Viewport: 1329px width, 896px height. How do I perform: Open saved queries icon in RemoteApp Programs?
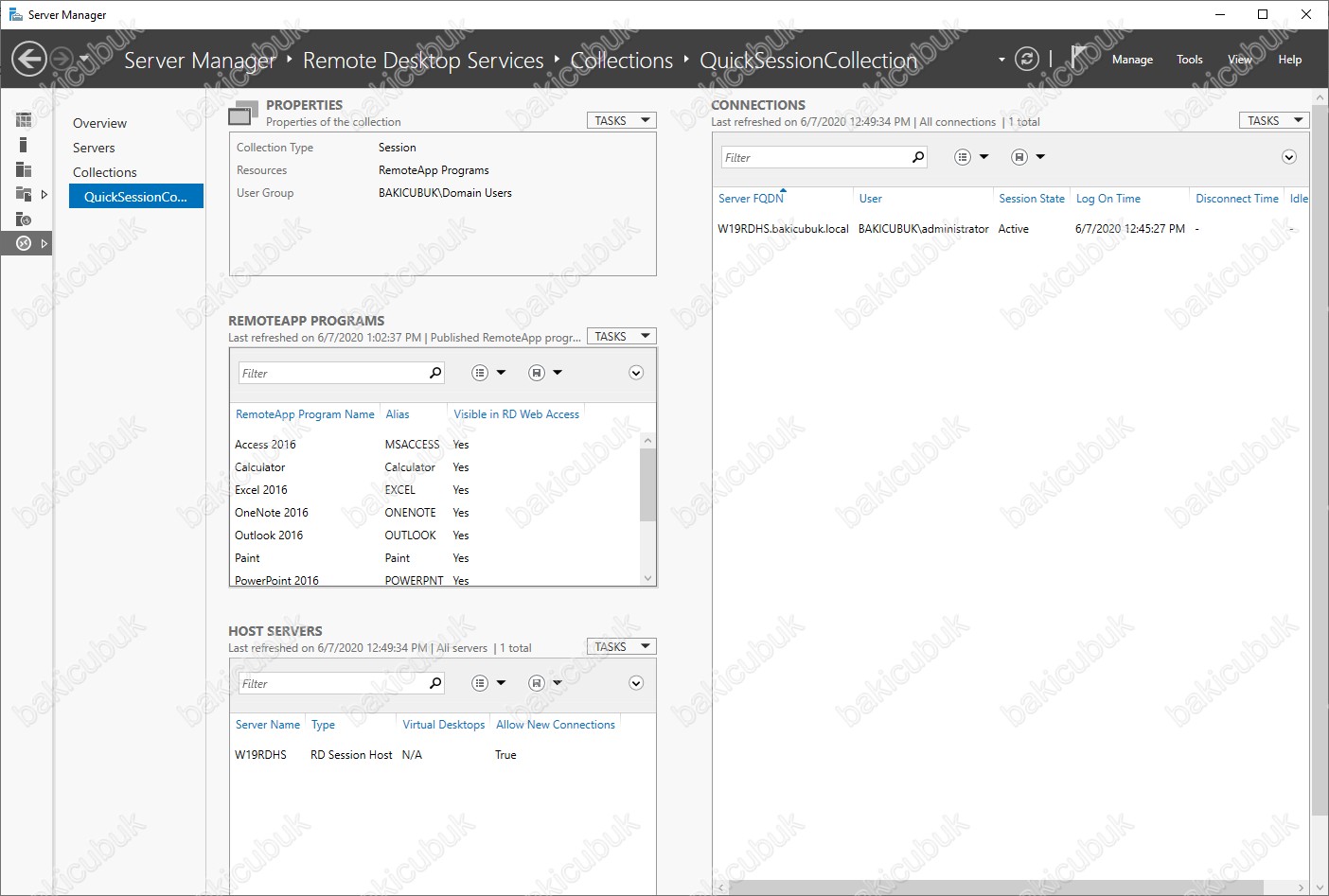tap(537, 373)
